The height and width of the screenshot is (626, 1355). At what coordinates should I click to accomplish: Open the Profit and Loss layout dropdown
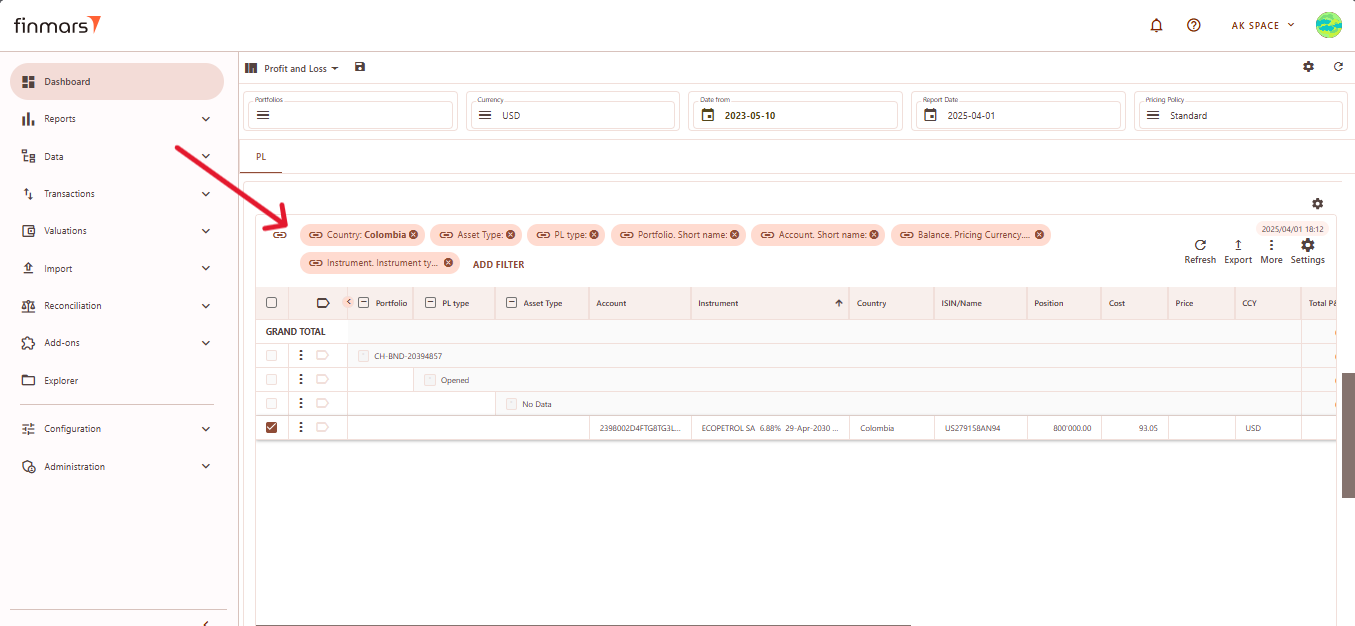click(x=301, y=68)
